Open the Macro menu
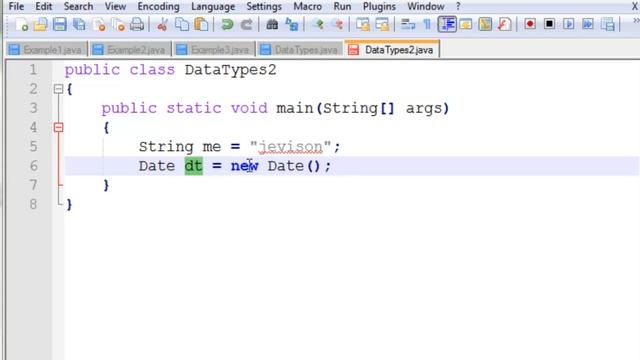The image size is (640, 360). coord(307,7)
